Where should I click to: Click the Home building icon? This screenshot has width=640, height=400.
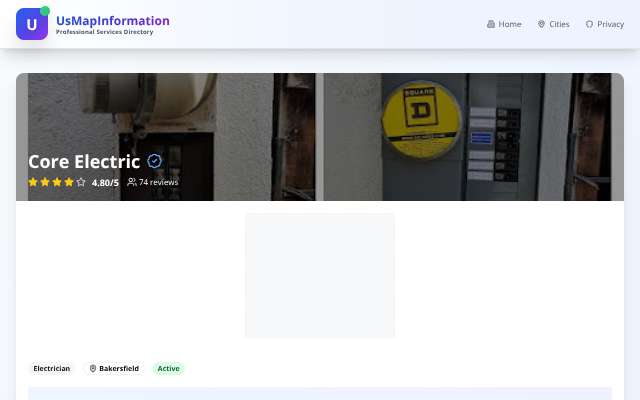tap(491, 24)
